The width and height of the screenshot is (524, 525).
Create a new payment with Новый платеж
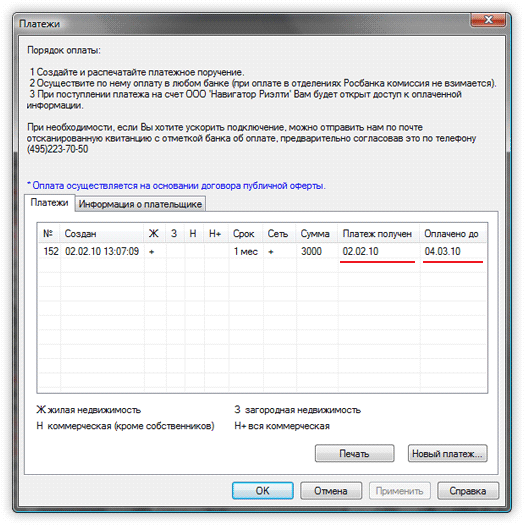tap(447, 453)
